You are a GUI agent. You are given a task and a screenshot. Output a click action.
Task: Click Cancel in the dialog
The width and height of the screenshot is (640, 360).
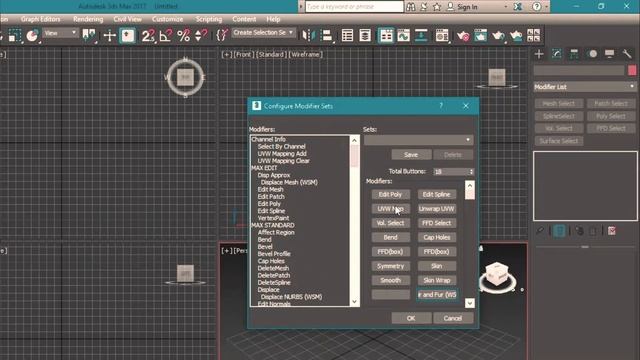pos(453,318)
